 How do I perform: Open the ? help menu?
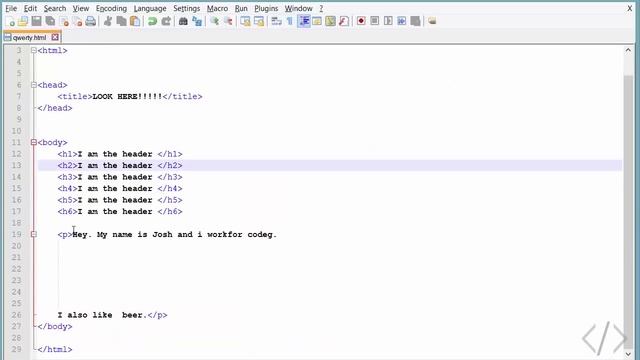click(x=321, y=8)
